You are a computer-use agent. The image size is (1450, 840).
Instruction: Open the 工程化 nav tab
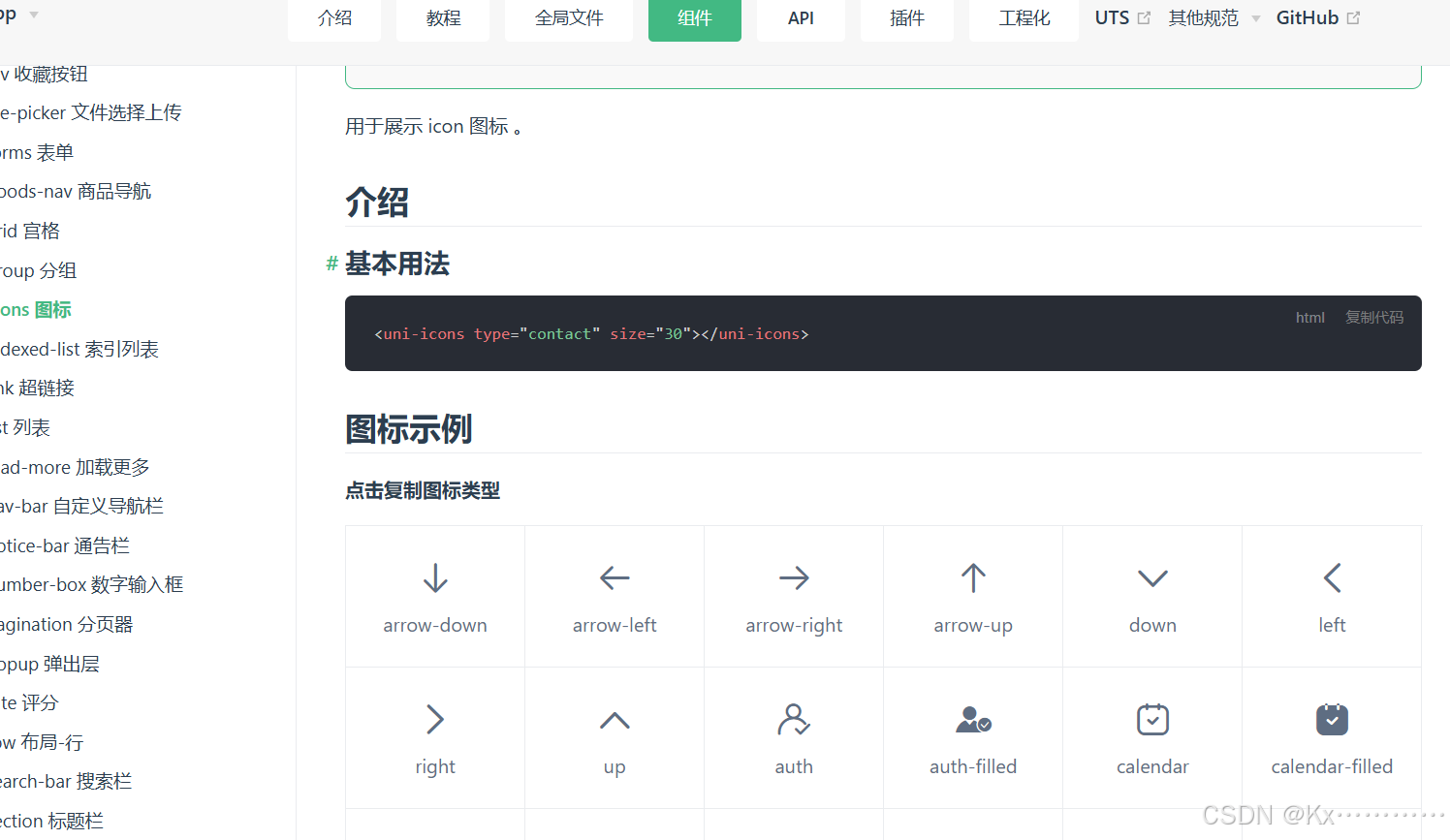1024,18
